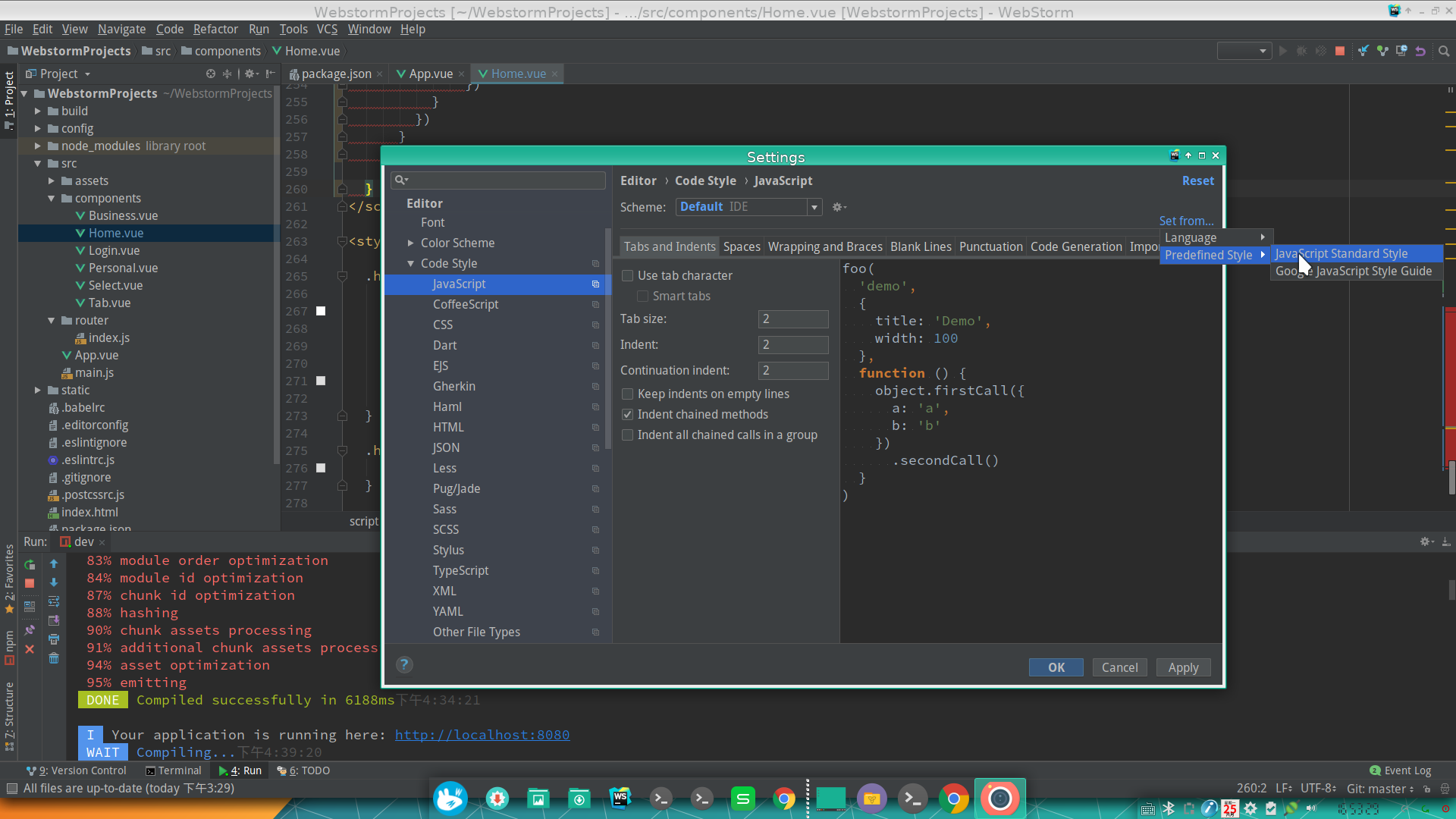This screenshot has width=1456, height=819.
Task: Toggle Smart tabs checkbox
Action: tap(642, 297)
